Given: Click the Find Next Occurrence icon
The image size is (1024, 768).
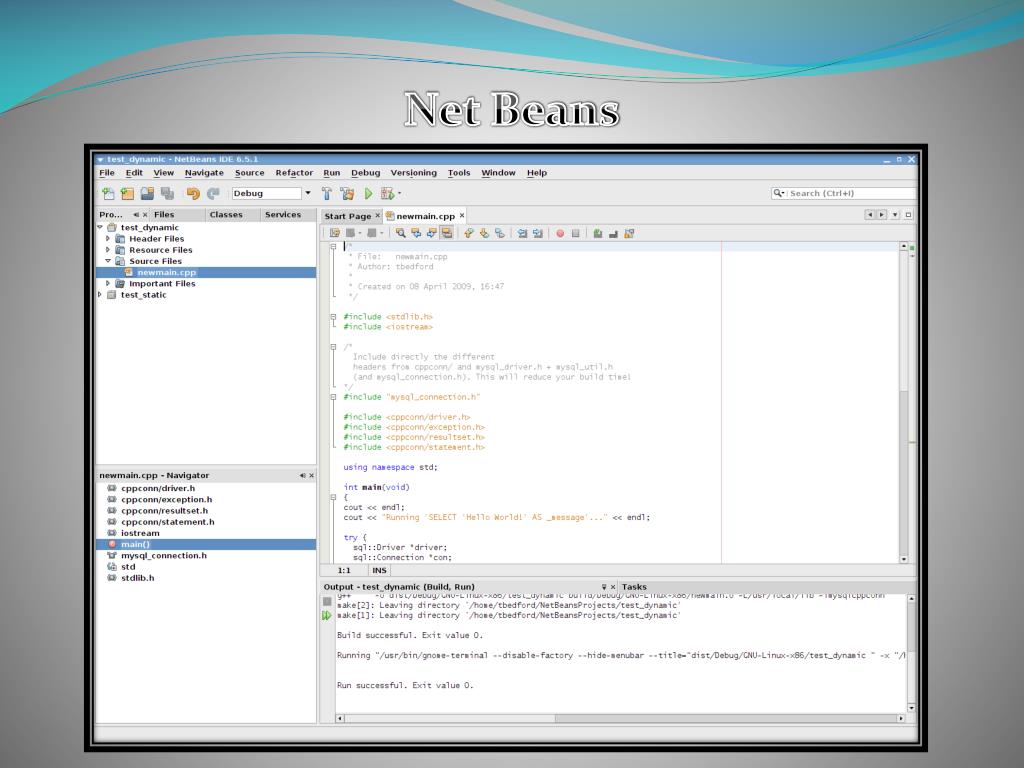Looking at the screenshot, I should (432, 233).
